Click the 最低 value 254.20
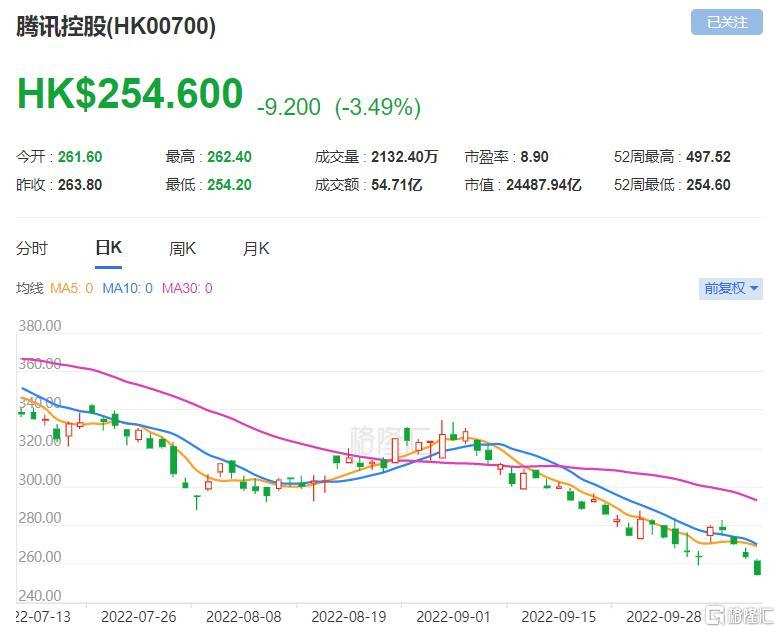The height and width of the screenshot is (632, 780). click(229, 185)
